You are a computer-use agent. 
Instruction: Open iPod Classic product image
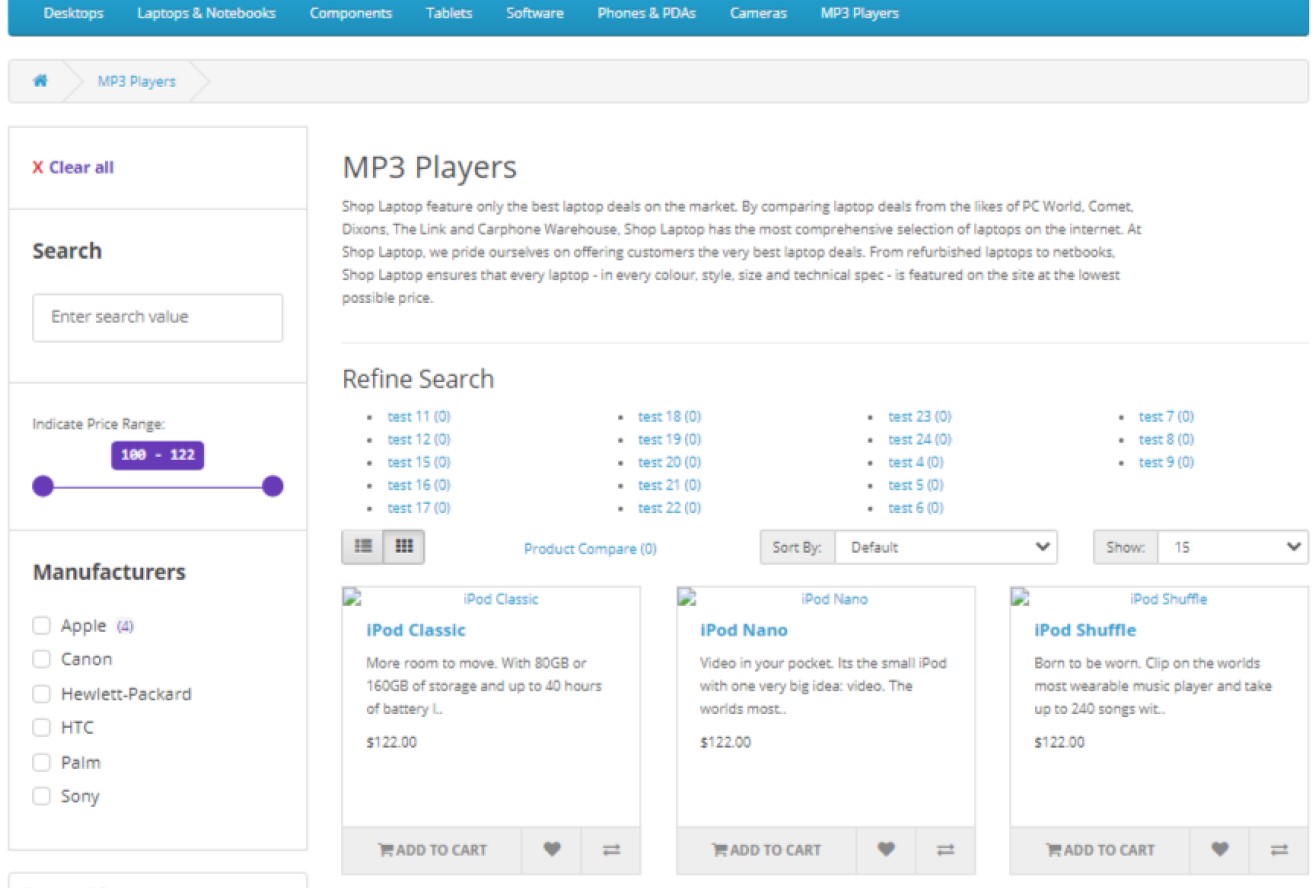[491, 599]
